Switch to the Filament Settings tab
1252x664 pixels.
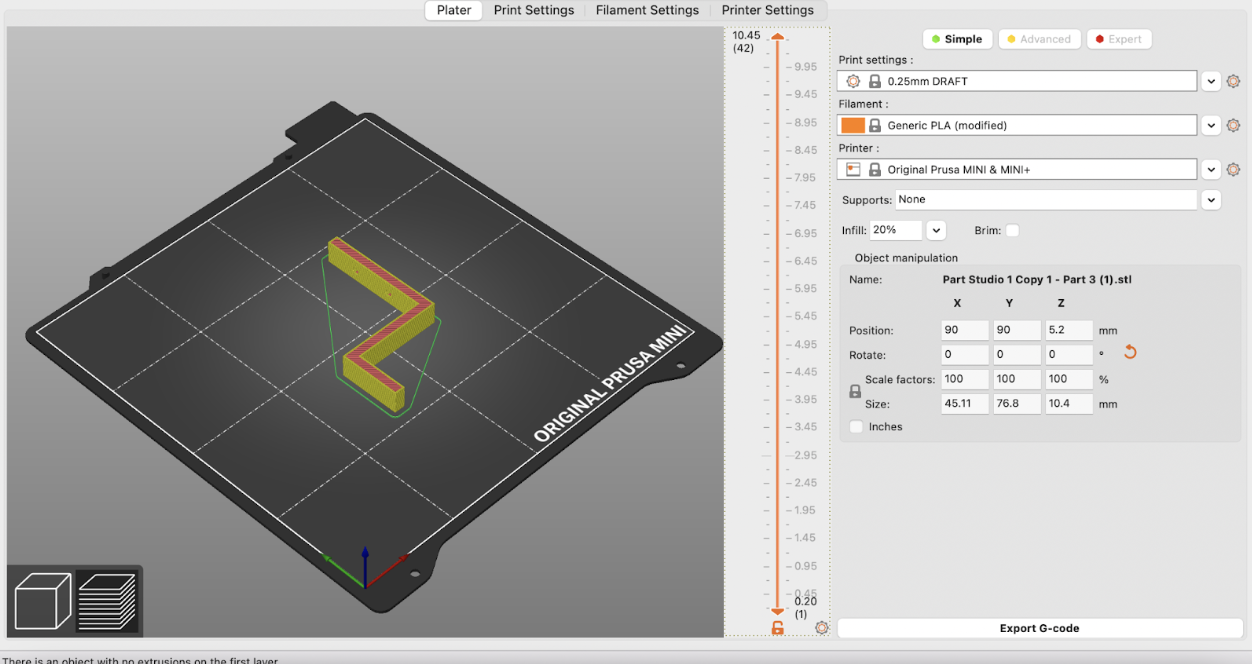[x=647, y=10]
